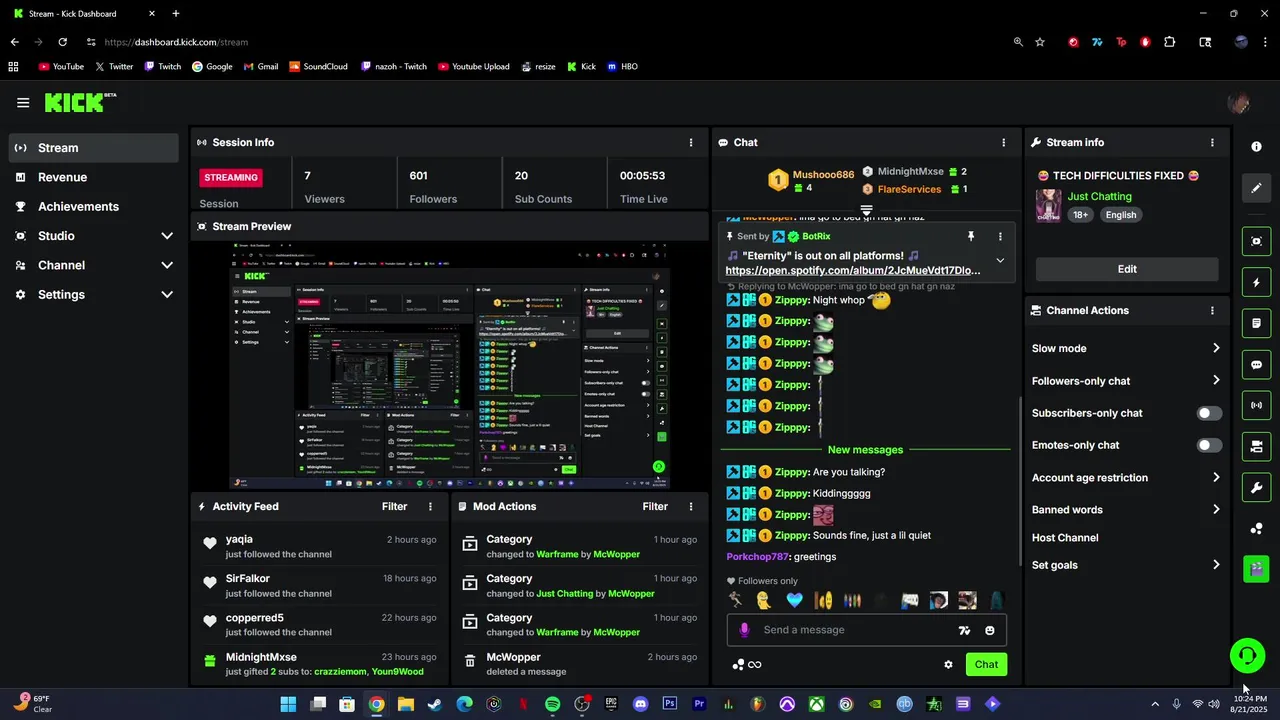The width and height of the screenshot is (1280, 720).
Task: Toggle Subscribers-only chat switch
Action: pos(1209,413)
